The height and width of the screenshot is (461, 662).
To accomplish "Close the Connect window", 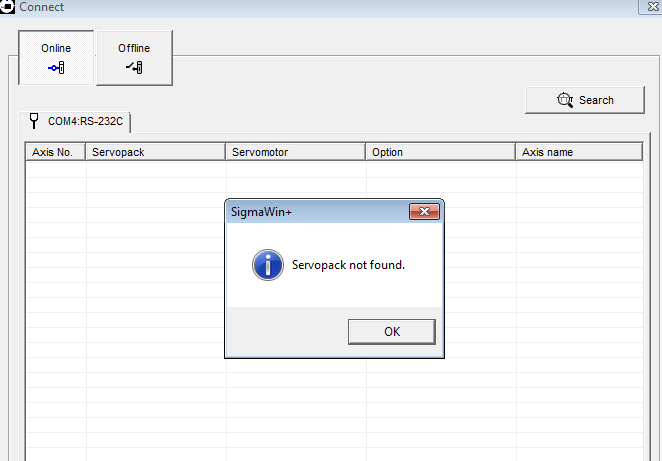I will tap(652, 7).
